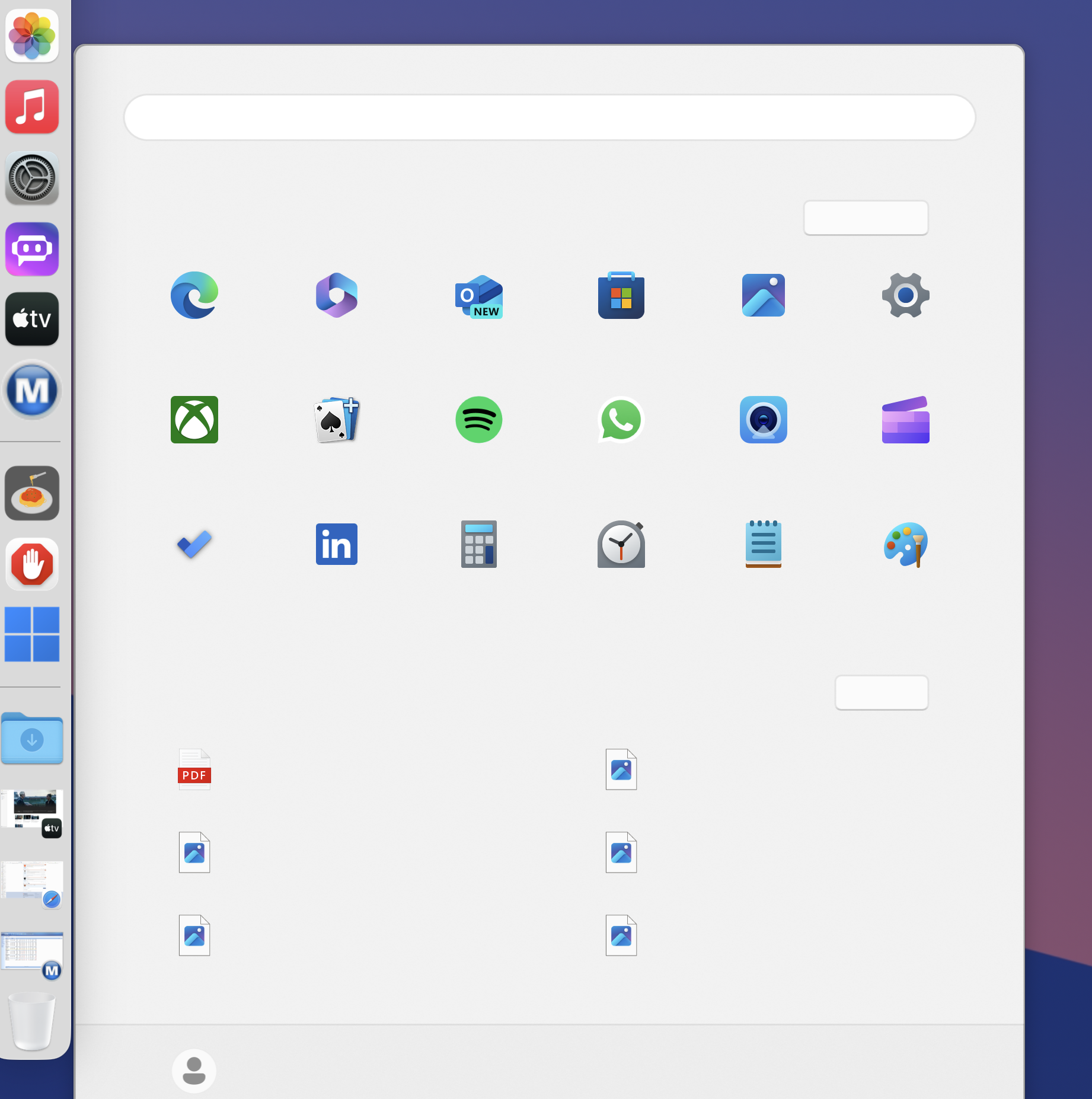Image resolution: width=1092 pixels, height=1099 pixels.
Task: Open Outlook (new) pinned app
Action: click(479, 296)
